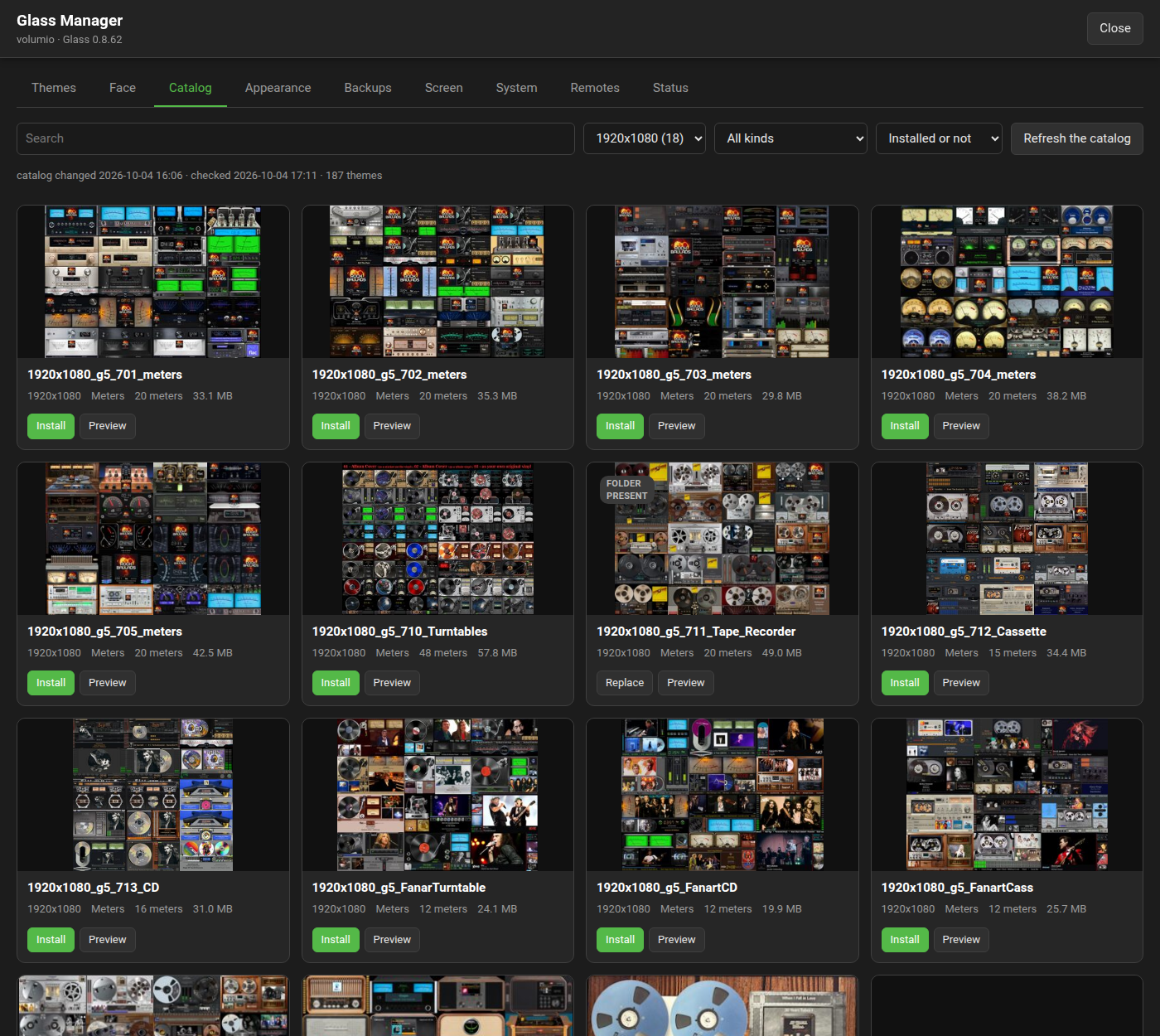
Task: Click the 48 meters label
Action: [x=443, y=653]
